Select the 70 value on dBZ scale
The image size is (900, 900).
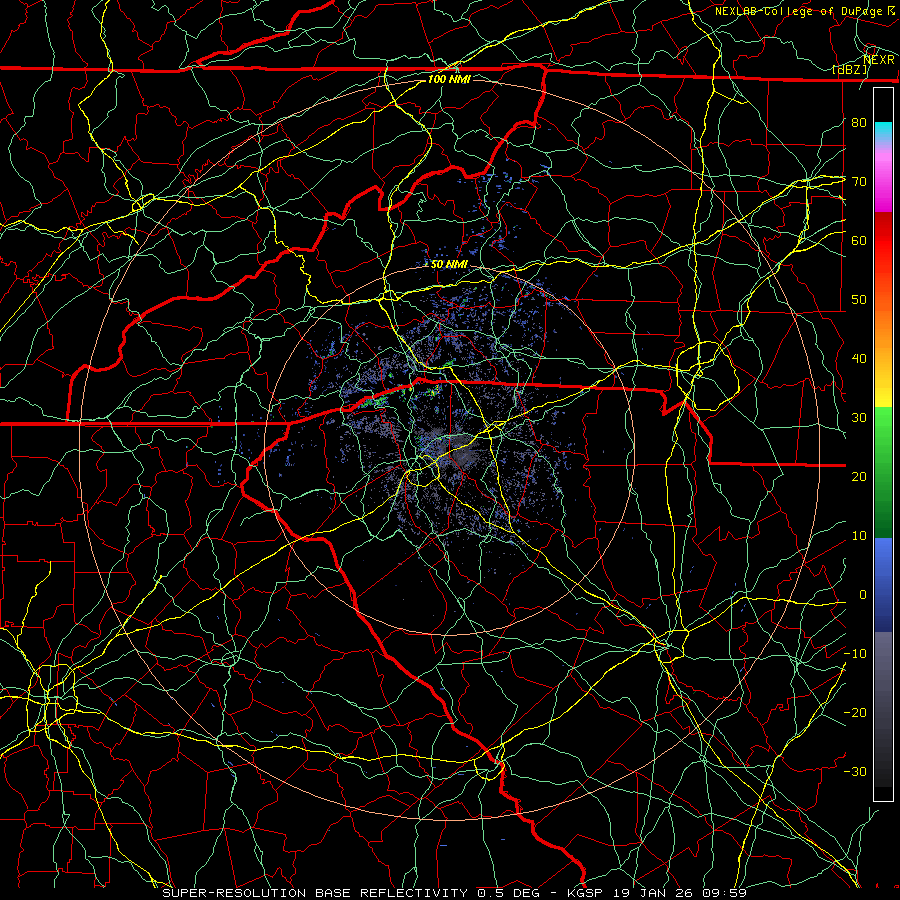pos(859,181)
